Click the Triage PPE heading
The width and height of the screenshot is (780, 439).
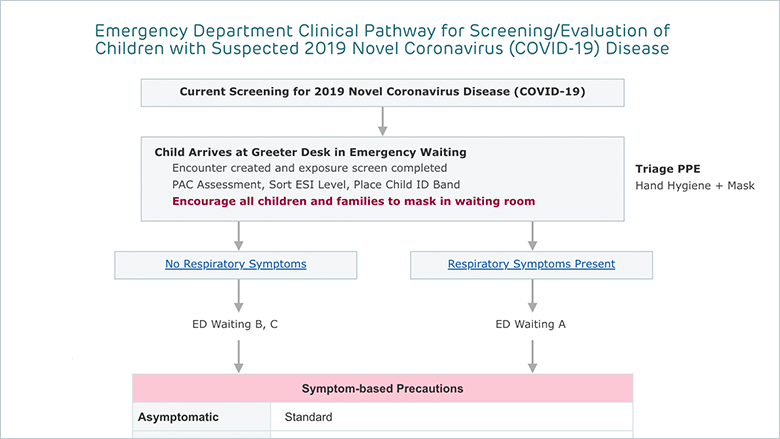pyautogui.click(x=668, y=169)
